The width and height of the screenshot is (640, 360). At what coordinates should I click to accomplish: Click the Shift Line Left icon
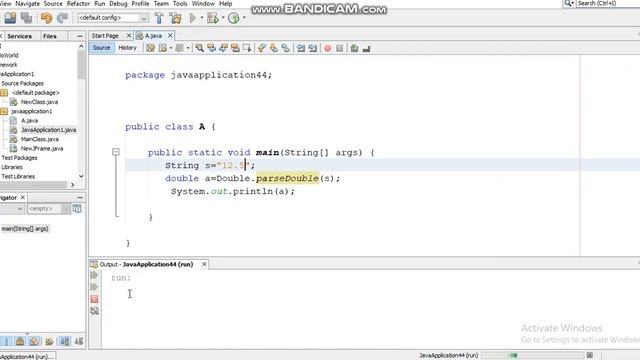click(301, 48)
